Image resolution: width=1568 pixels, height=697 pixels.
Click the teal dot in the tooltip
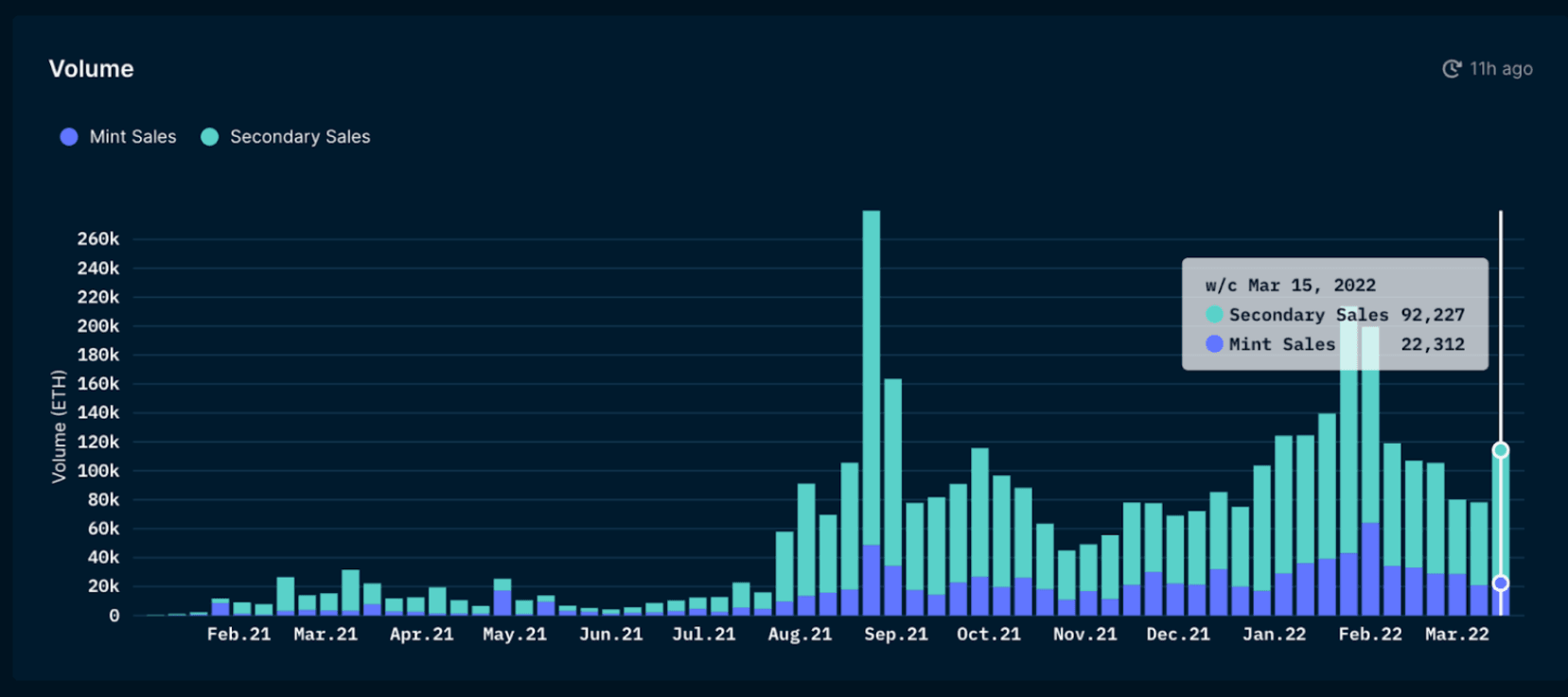(1214, 314)
